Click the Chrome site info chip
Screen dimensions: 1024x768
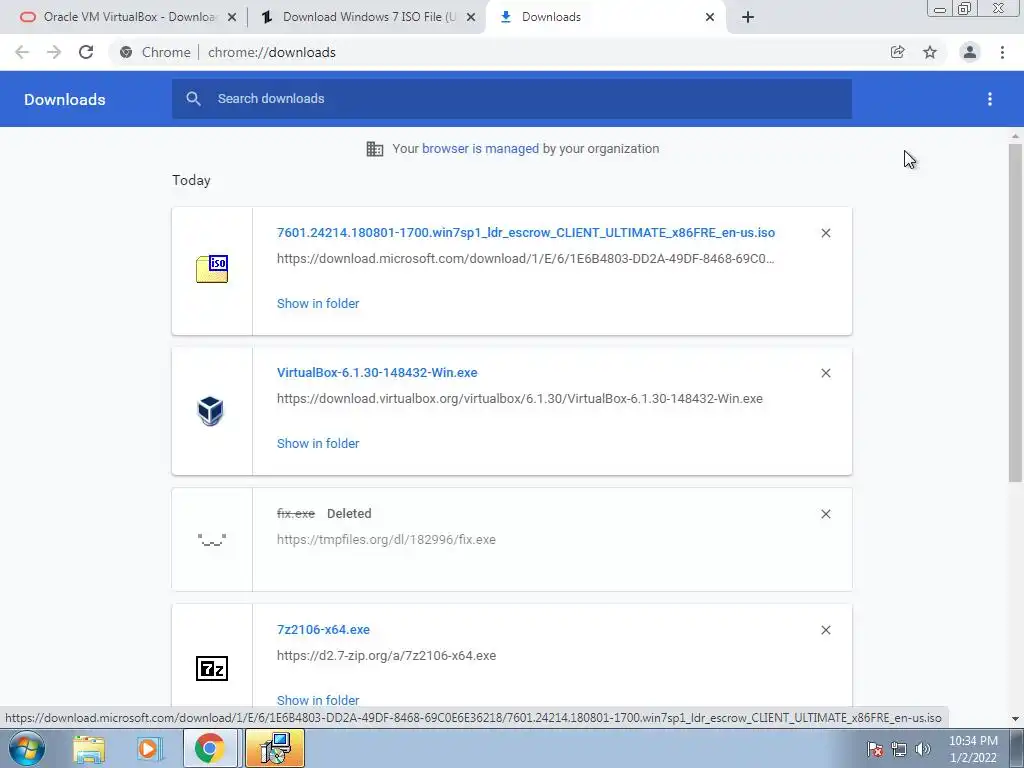tap(155, 52)
